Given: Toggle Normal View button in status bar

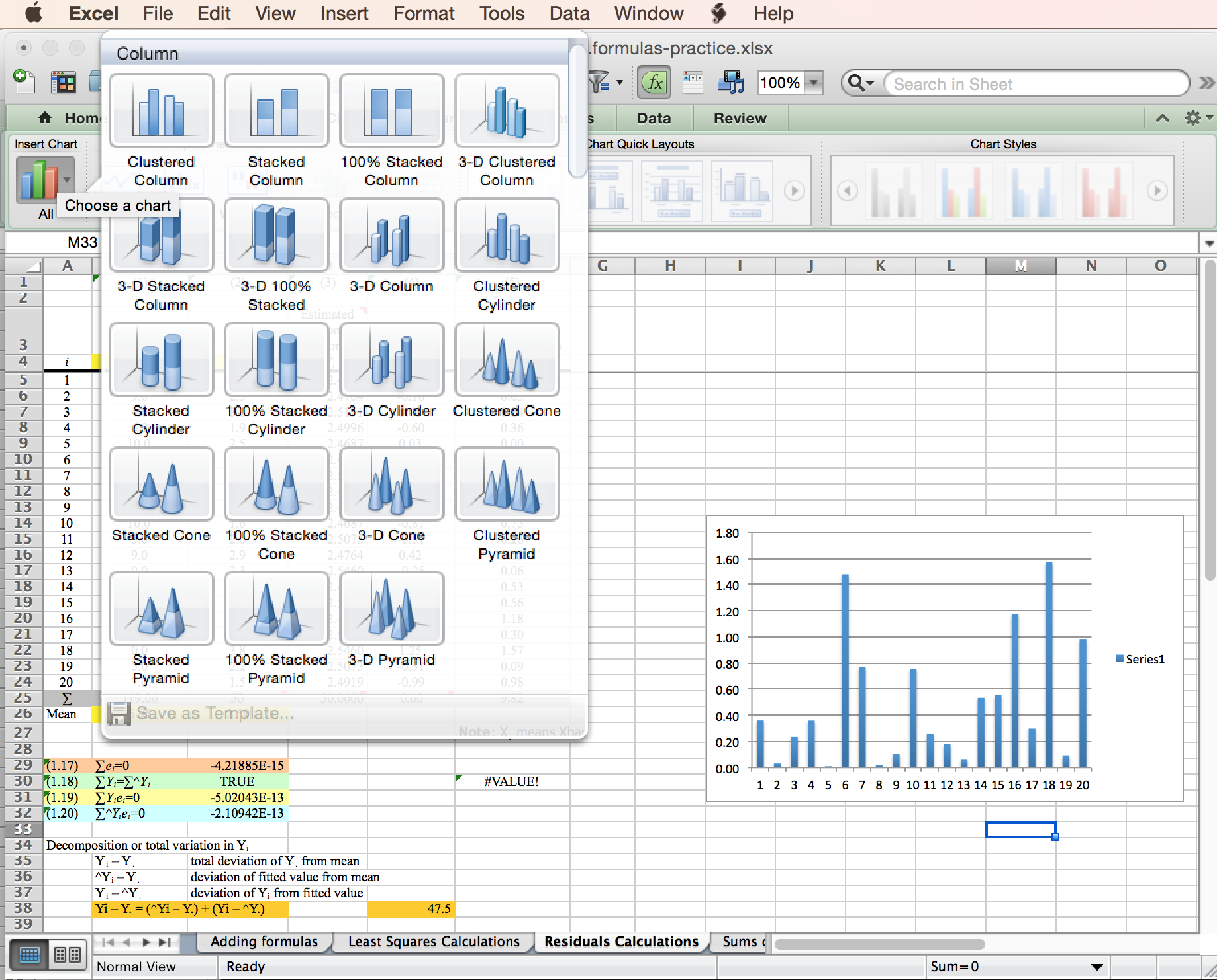Looking at the screenshot, I should 29,954.
